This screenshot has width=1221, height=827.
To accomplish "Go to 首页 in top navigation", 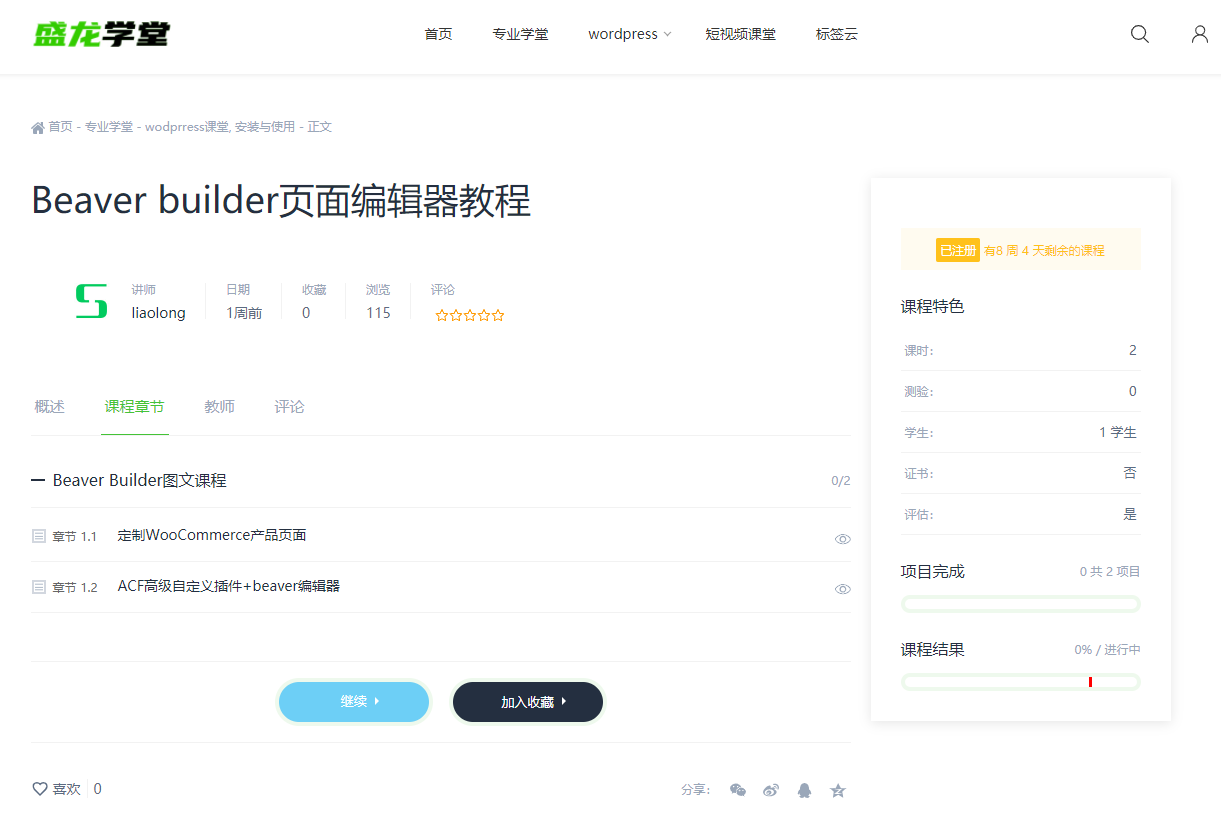I will pyautogui.click(x=438, y=34).
